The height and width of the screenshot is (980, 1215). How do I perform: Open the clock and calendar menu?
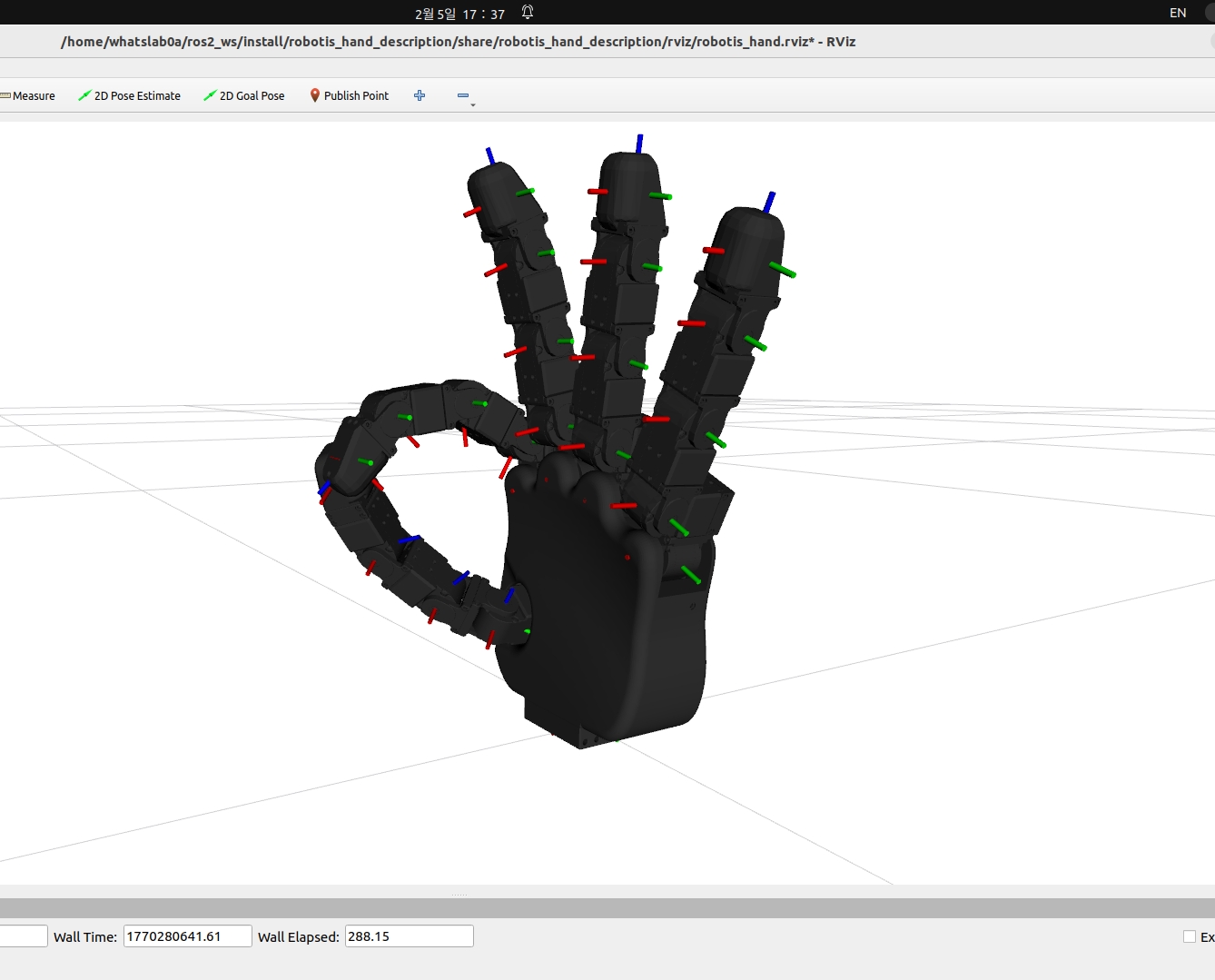459,14
